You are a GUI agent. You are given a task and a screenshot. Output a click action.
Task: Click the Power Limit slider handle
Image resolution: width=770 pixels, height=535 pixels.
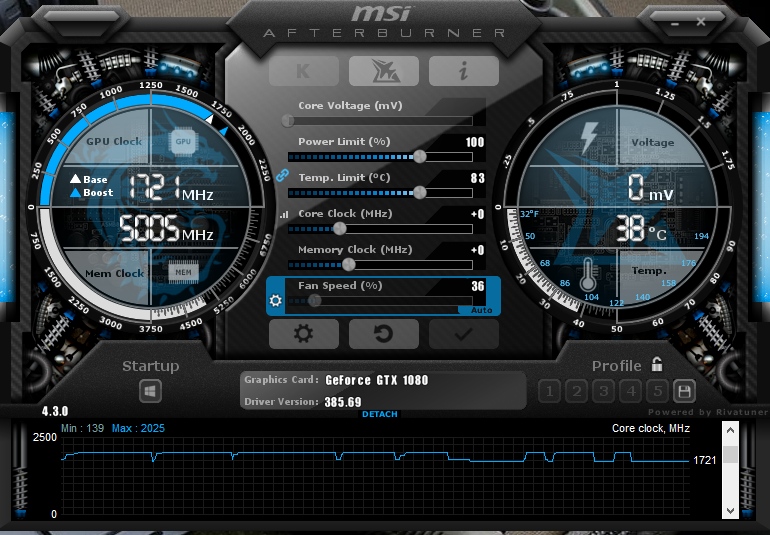(x=419, y=156)
